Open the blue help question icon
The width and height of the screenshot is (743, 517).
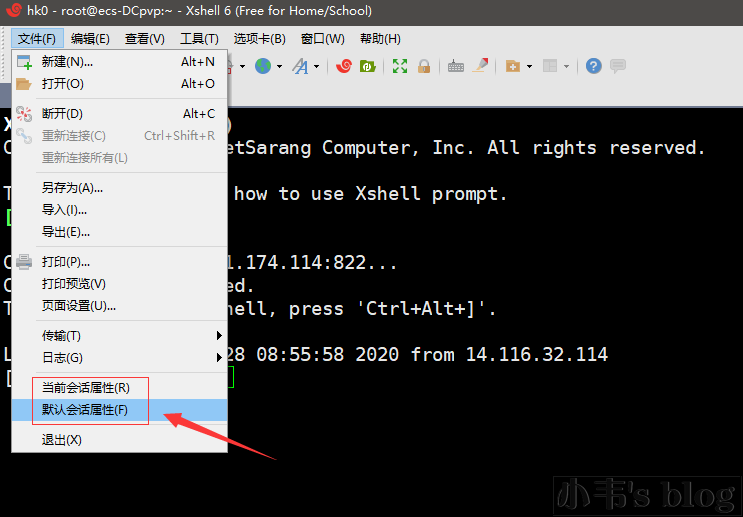point(593,66)
